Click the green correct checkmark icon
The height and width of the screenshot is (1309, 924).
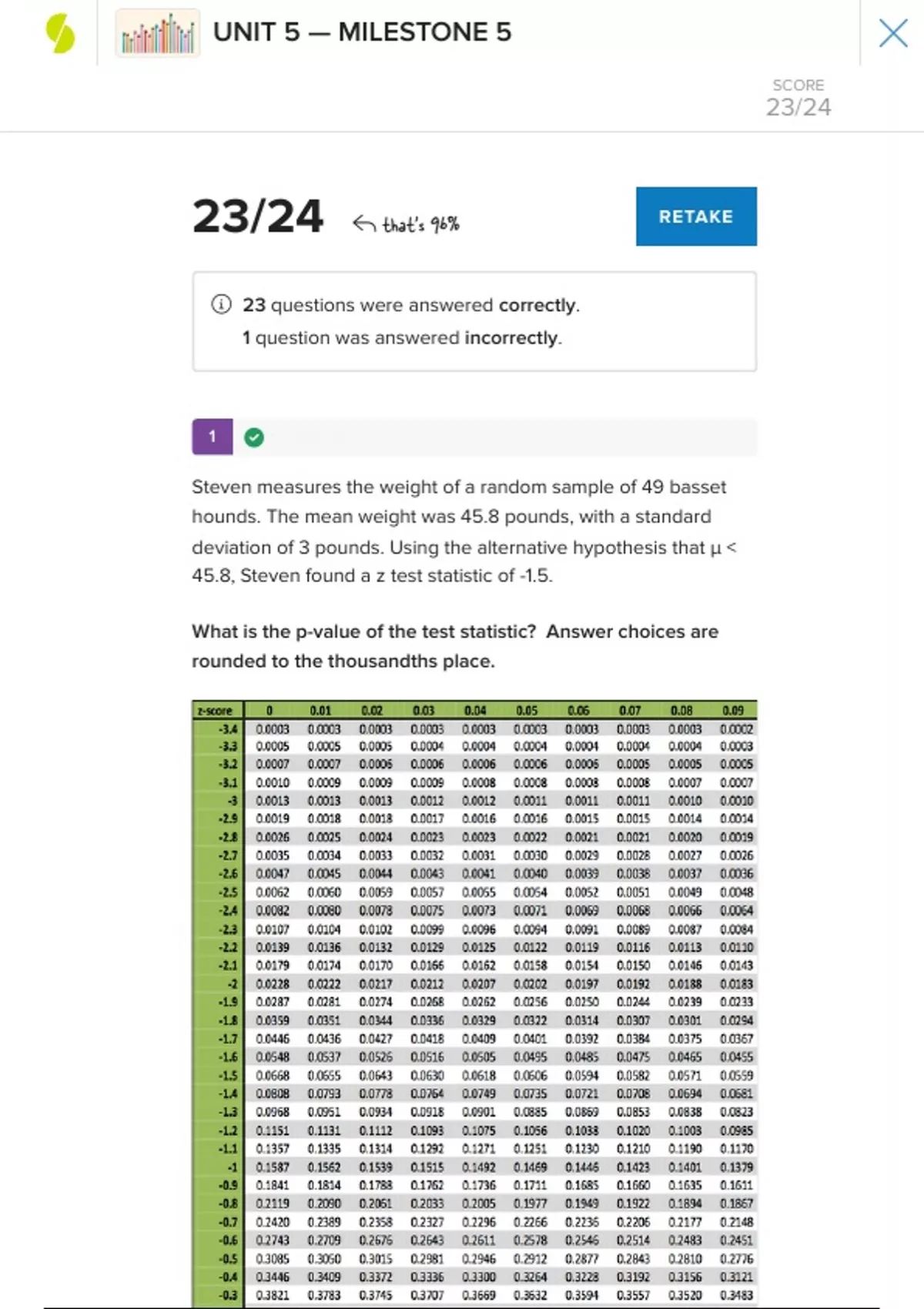coord(254,437)
